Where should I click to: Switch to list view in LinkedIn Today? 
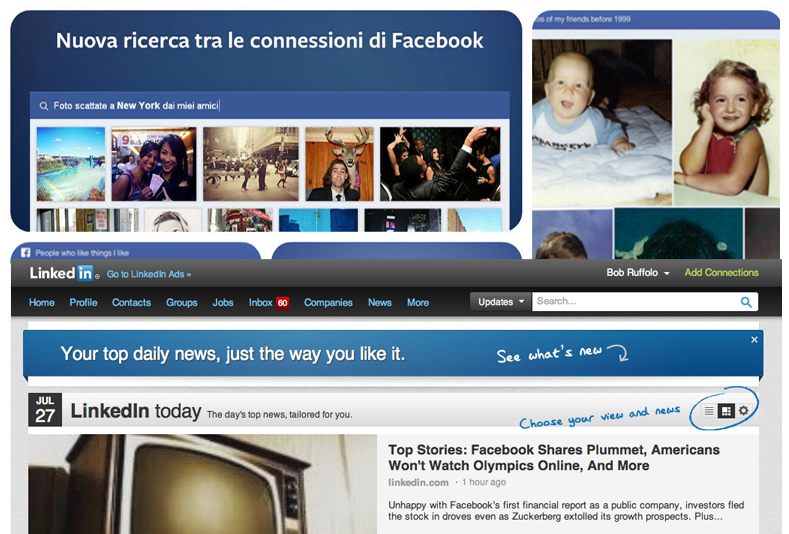click(x=709, y=411)
